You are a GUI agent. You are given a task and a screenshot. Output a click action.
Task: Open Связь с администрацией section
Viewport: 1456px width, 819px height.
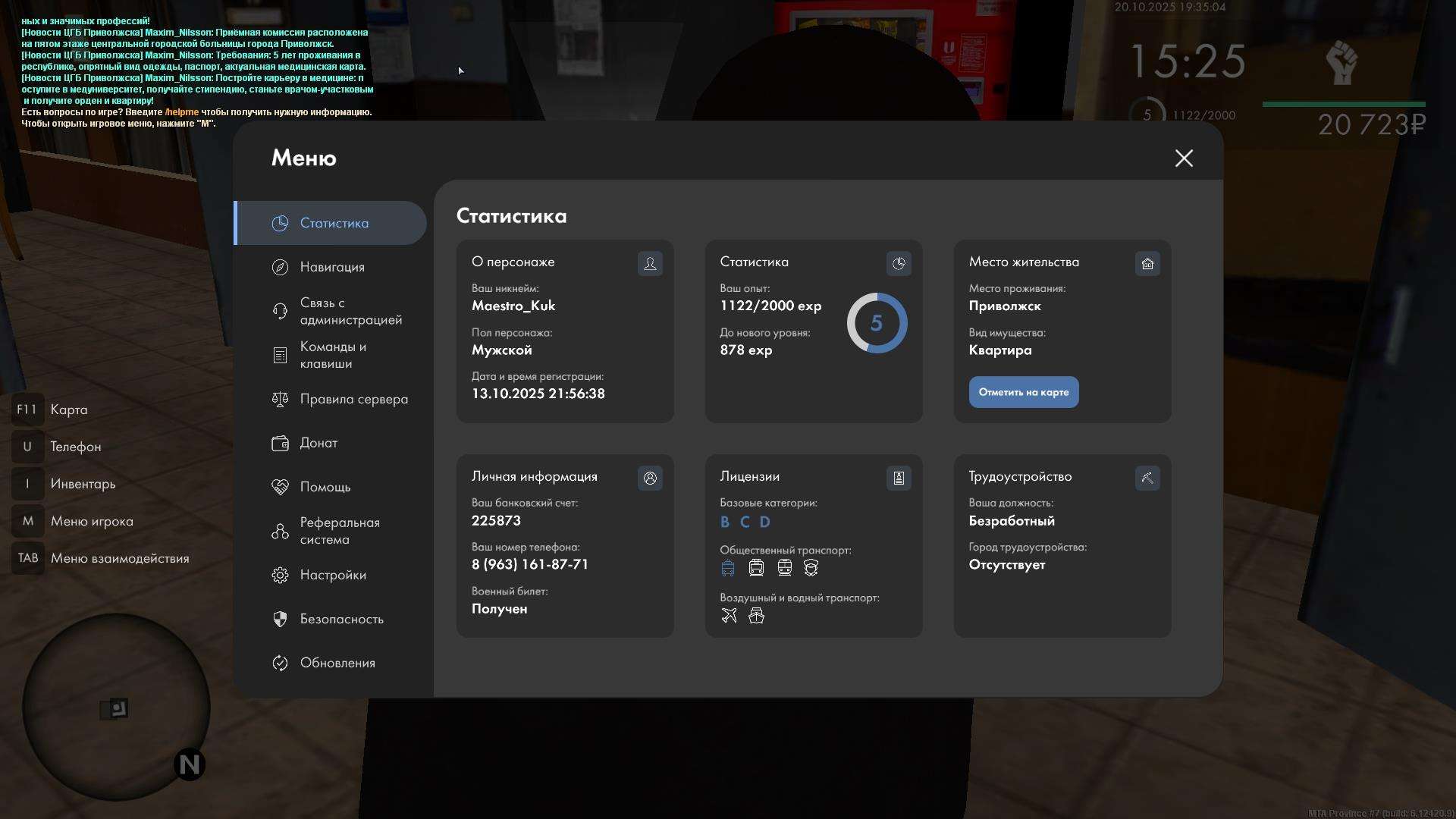click(350, 311)
